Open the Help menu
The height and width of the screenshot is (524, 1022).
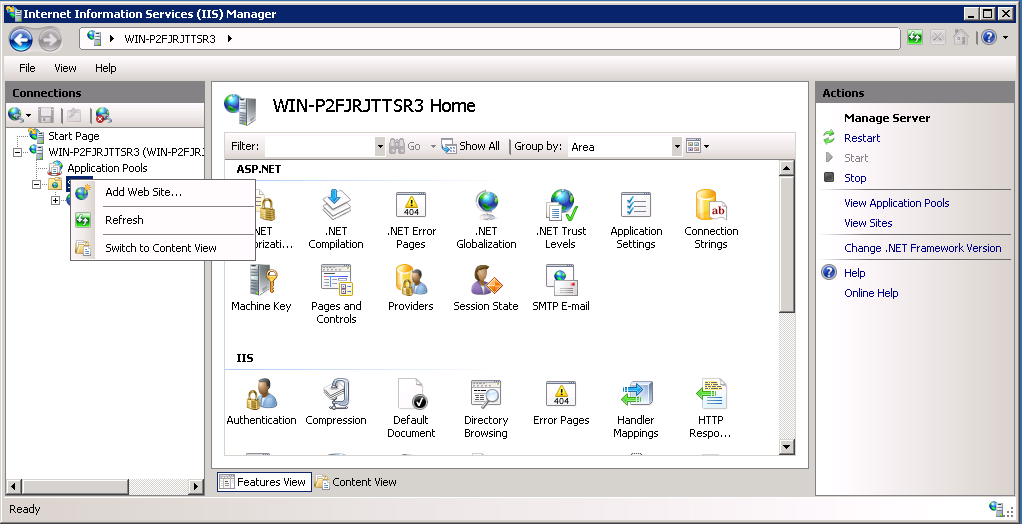[x=106, y=68]
